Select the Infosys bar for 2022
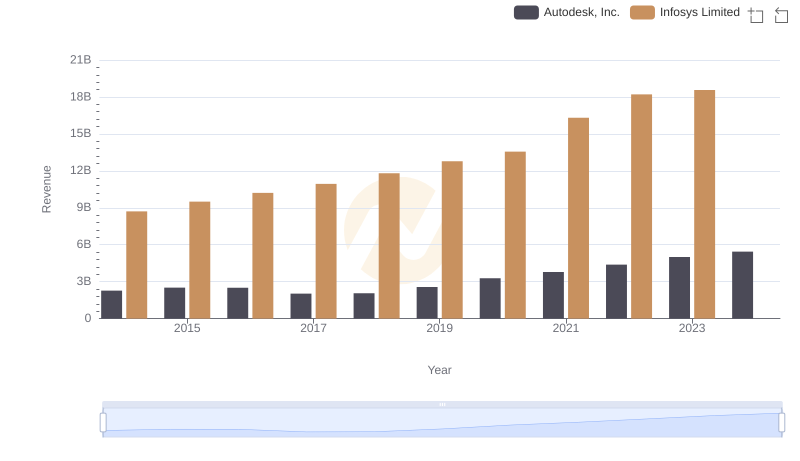The image size is (800, 461). pyautogui.click(x=641, y=206)
